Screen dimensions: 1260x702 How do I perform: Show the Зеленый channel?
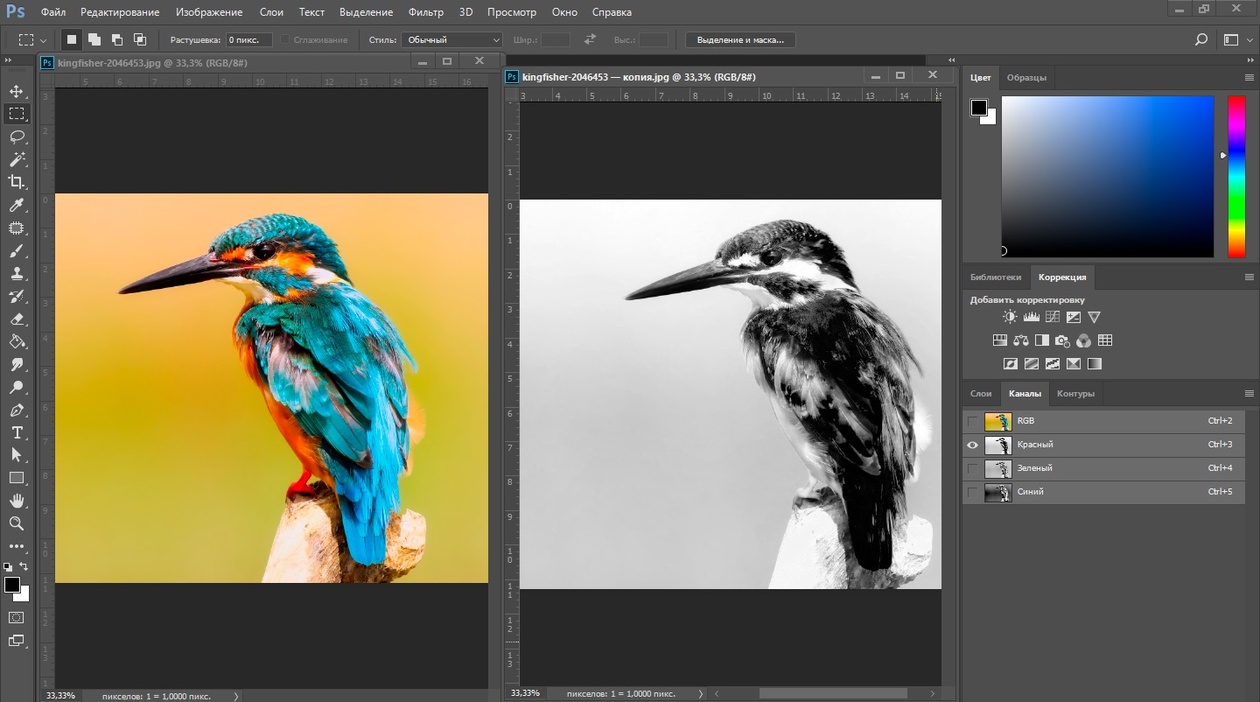point(972,468)
